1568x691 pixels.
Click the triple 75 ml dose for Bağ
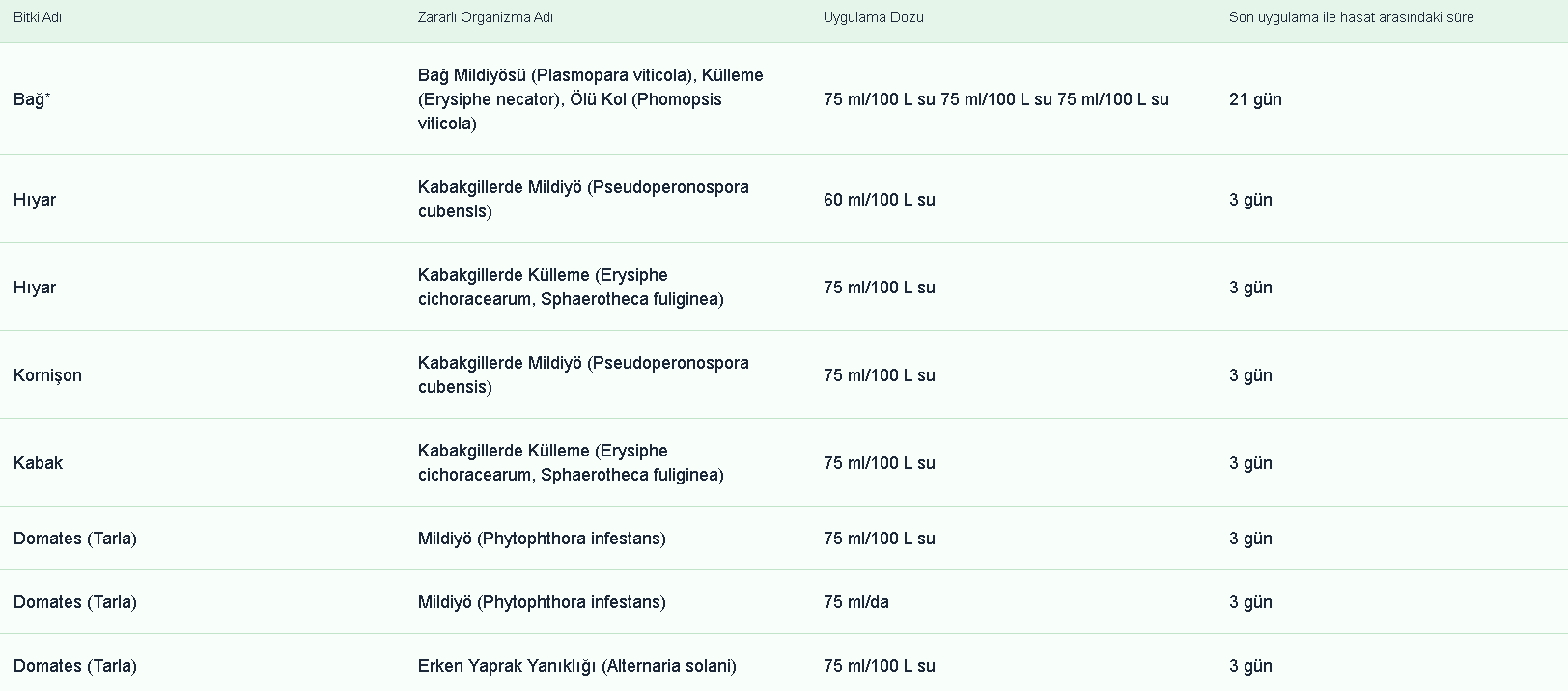tap(995, 99)
